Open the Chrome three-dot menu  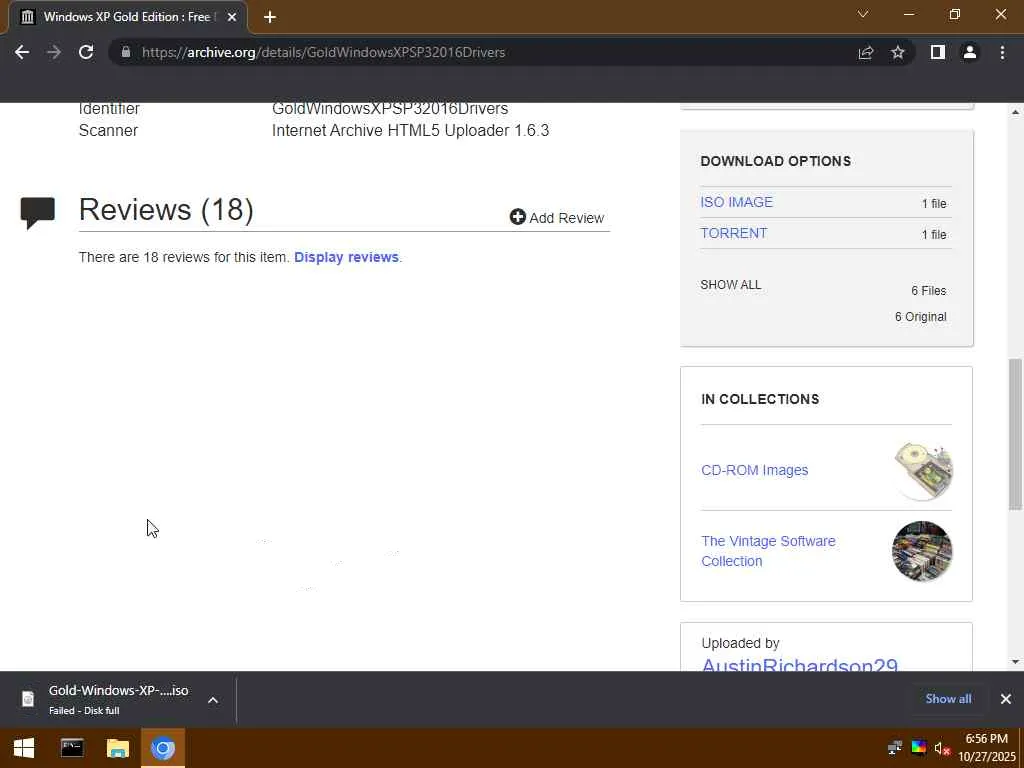(x=1002, y=52)
